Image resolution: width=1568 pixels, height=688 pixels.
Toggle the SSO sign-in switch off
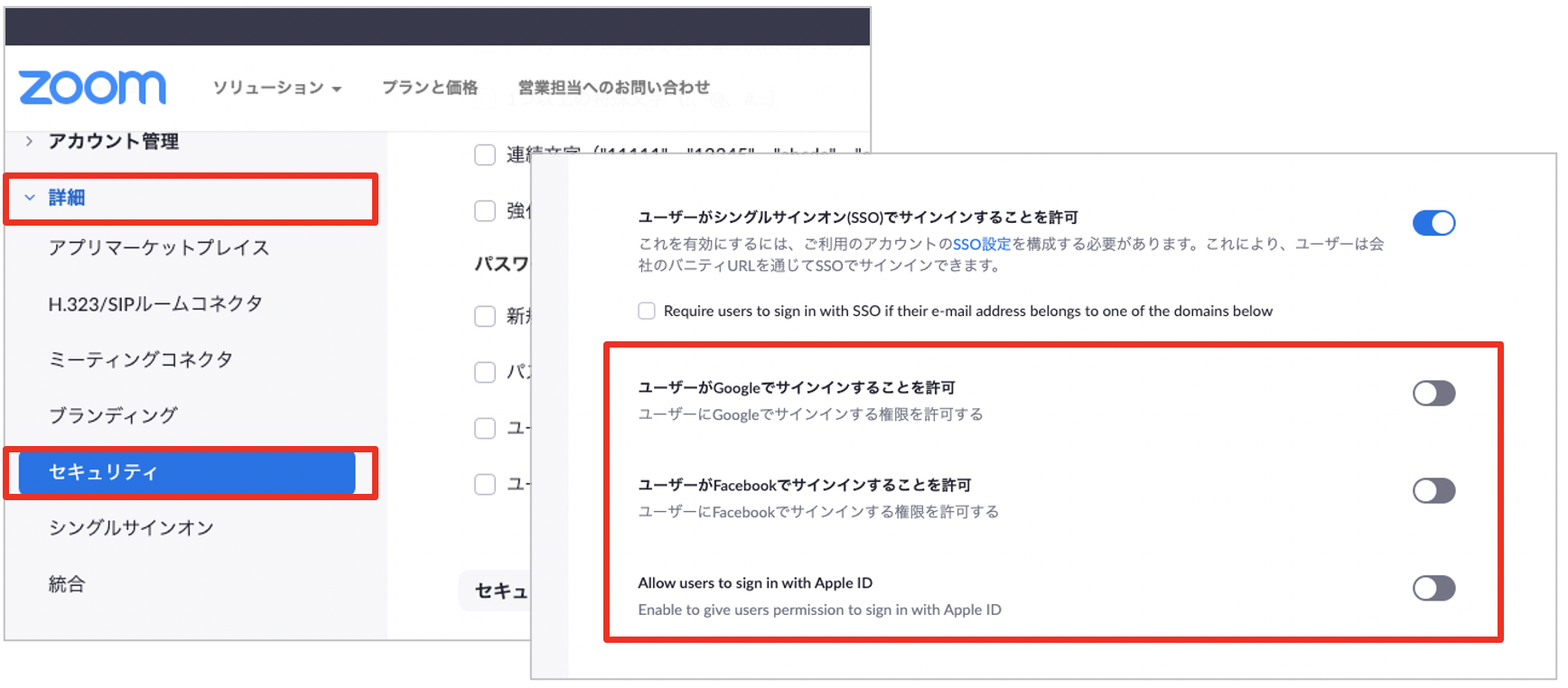pyautogui.click(x=1433, y=223)
